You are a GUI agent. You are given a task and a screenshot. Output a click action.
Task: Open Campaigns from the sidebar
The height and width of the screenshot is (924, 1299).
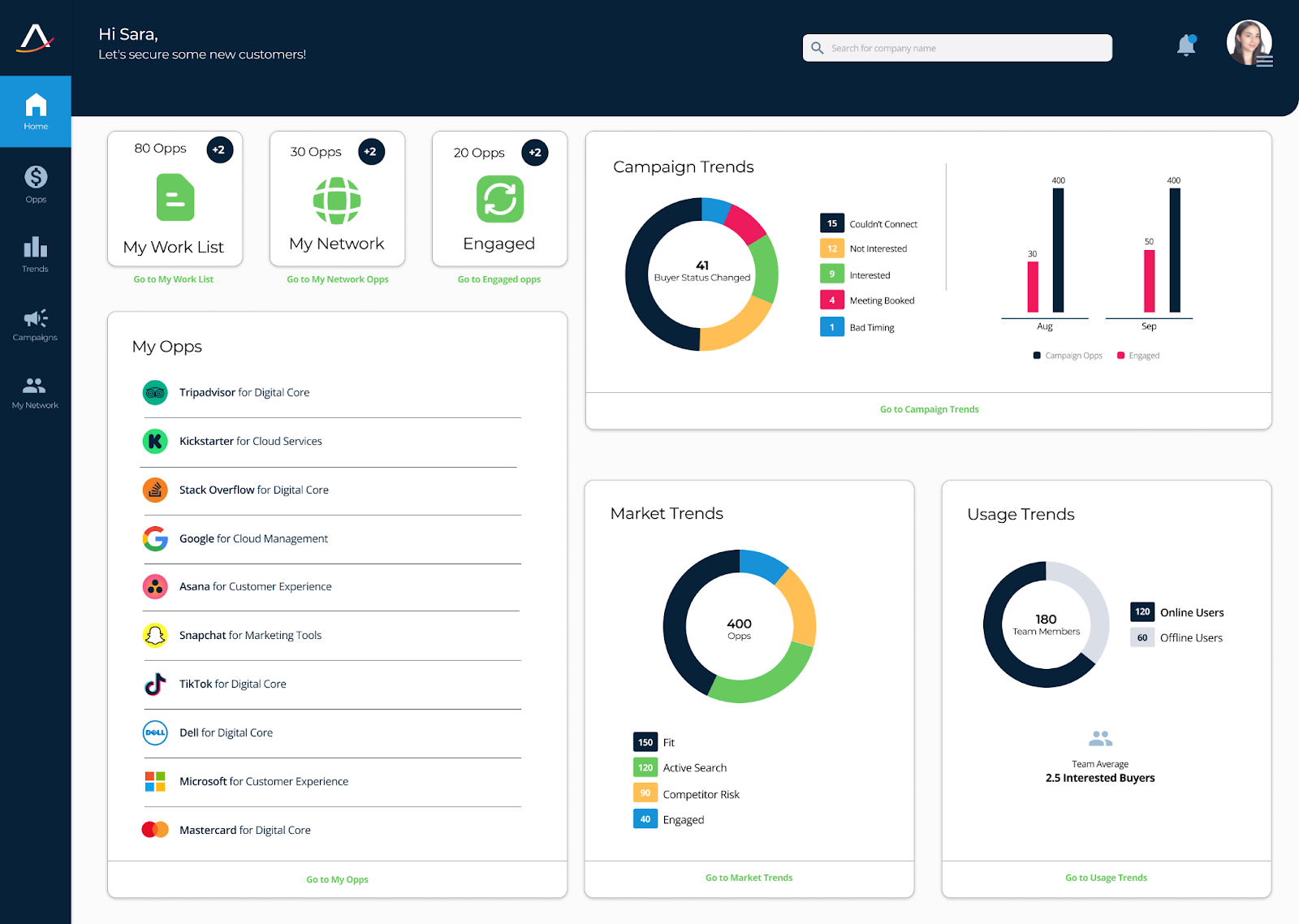(36, 325)
